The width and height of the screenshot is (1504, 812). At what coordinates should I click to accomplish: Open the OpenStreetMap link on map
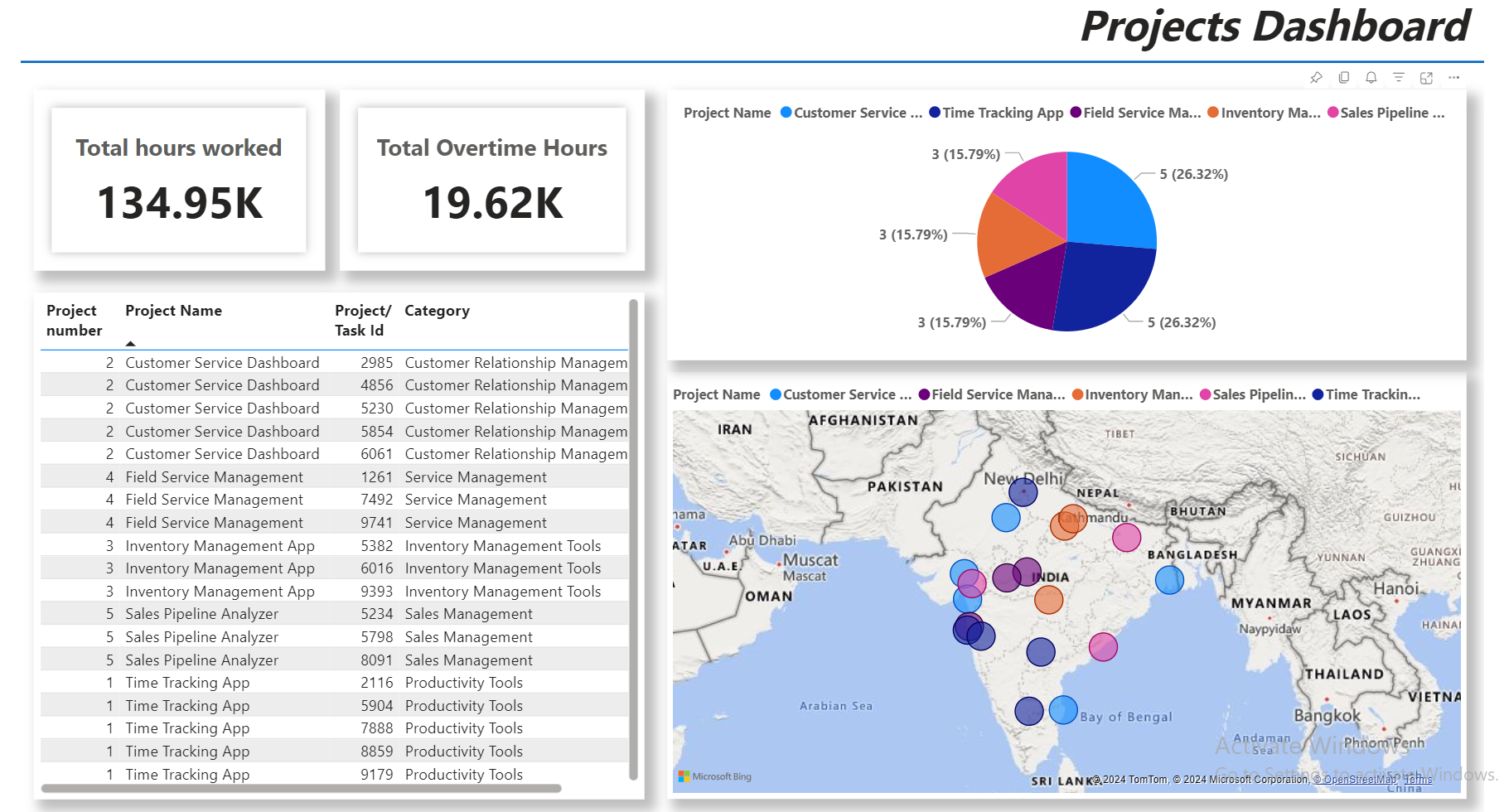click(x=1355, y=780)
